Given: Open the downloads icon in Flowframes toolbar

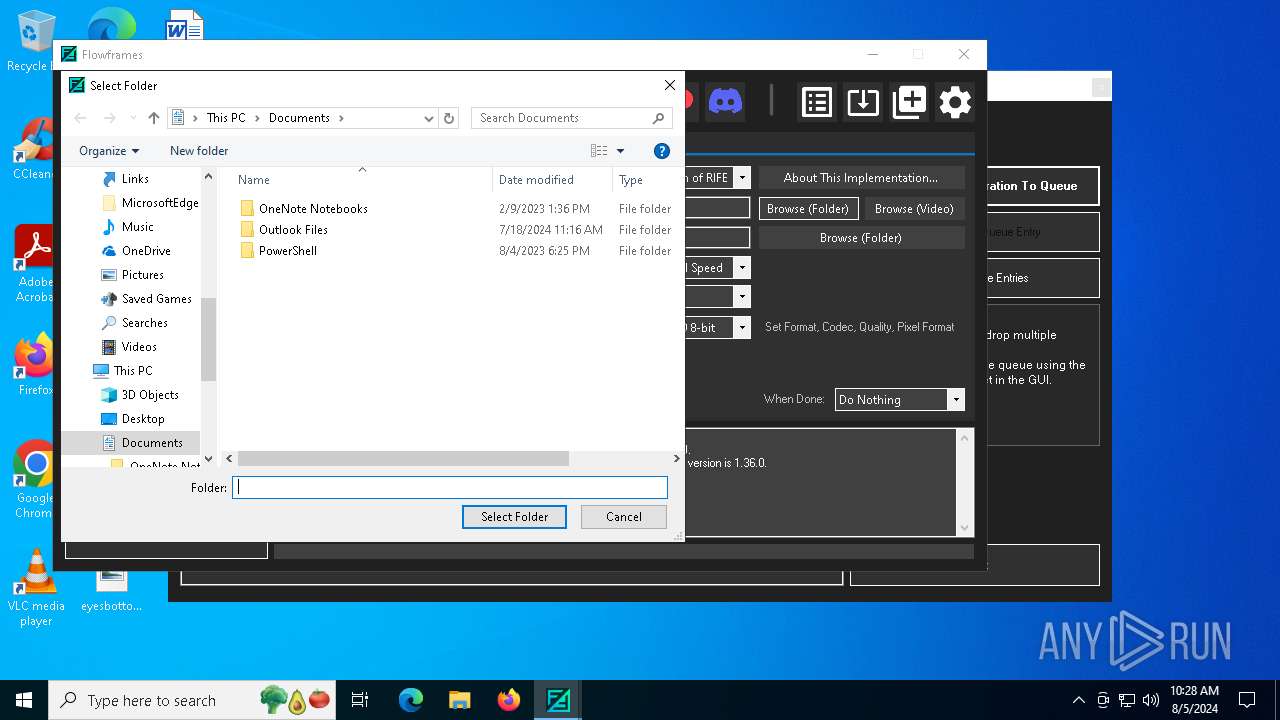Looking at the screenshot, I should [863, 102].
